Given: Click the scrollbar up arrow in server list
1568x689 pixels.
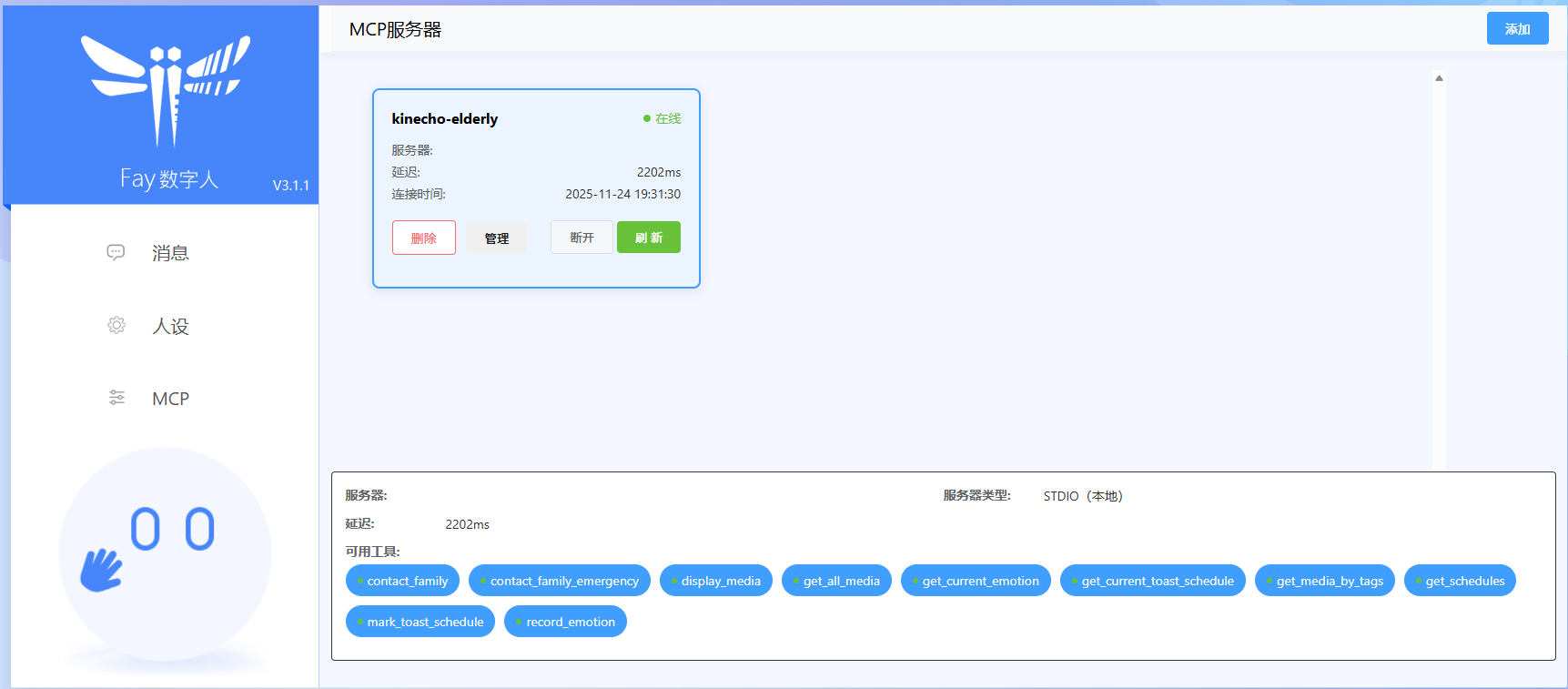Looking at the screenshot, I should pyautogui.click(x=1439, y=78).
